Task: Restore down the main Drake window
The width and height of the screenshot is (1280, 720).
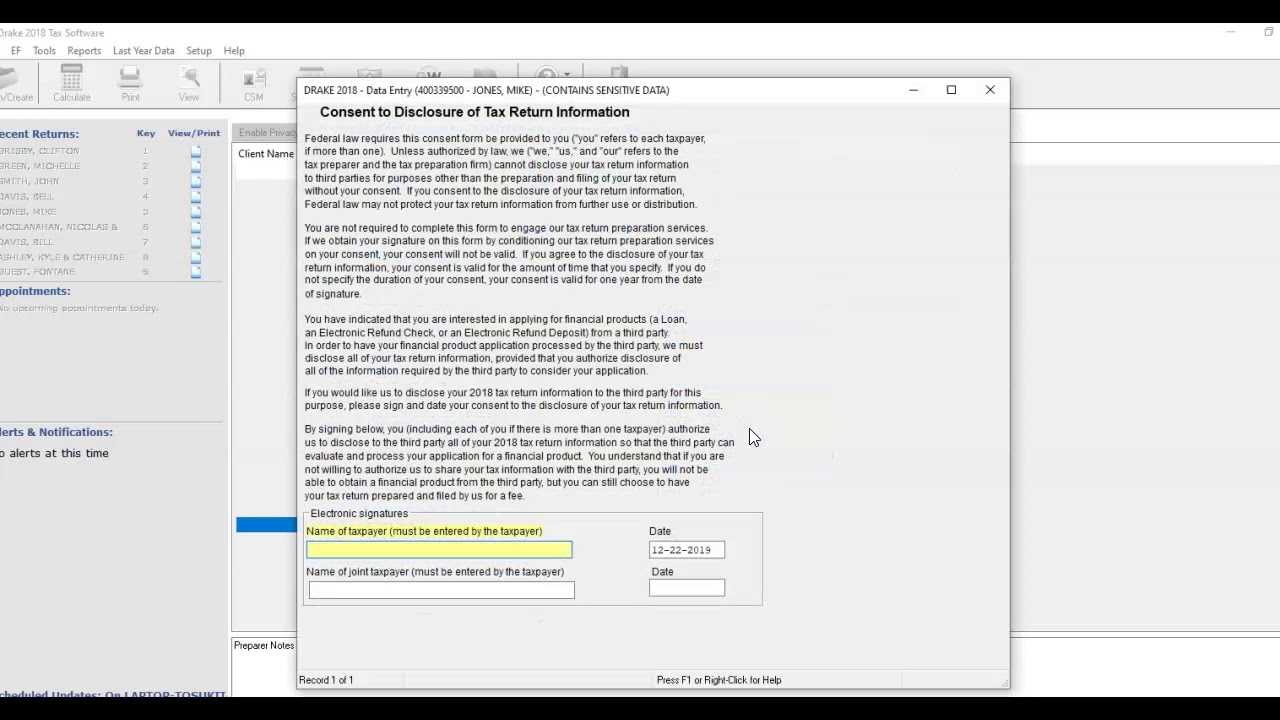Action: [1268, 32]
